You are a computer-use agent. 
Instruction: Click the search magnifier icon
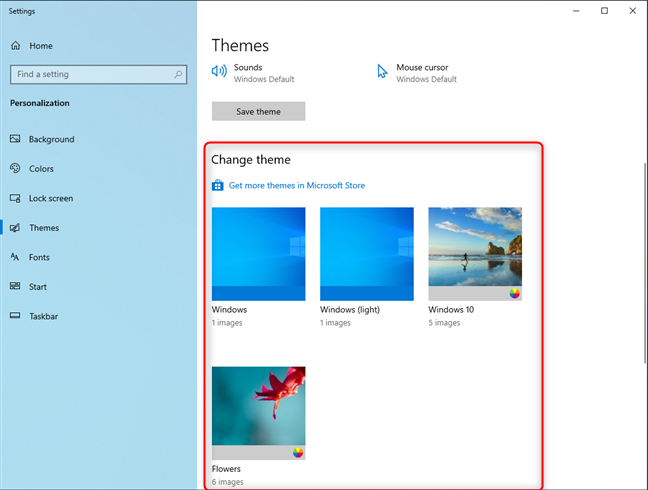tap(178, 74)
